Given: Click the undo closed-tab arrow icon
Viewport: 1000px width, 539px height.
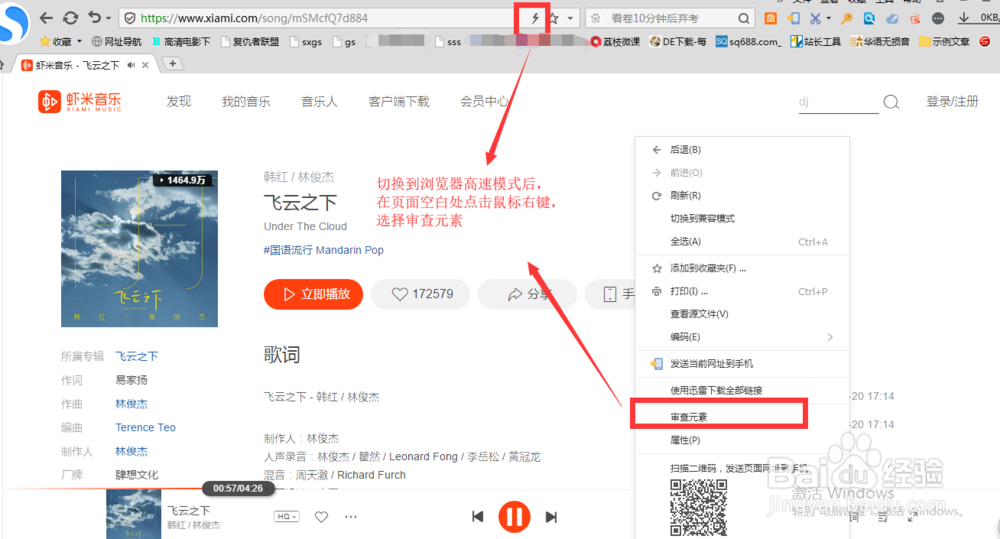Looking at the screenshot, I should pos(94,18).
